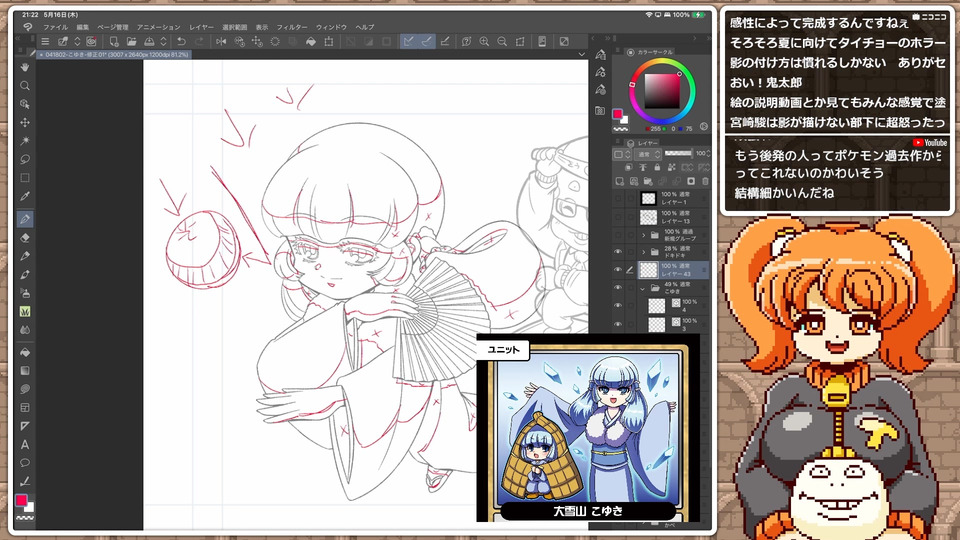Select the Ruler tool
The width and height of the screenshot is (960, 540).
(24, 426)
